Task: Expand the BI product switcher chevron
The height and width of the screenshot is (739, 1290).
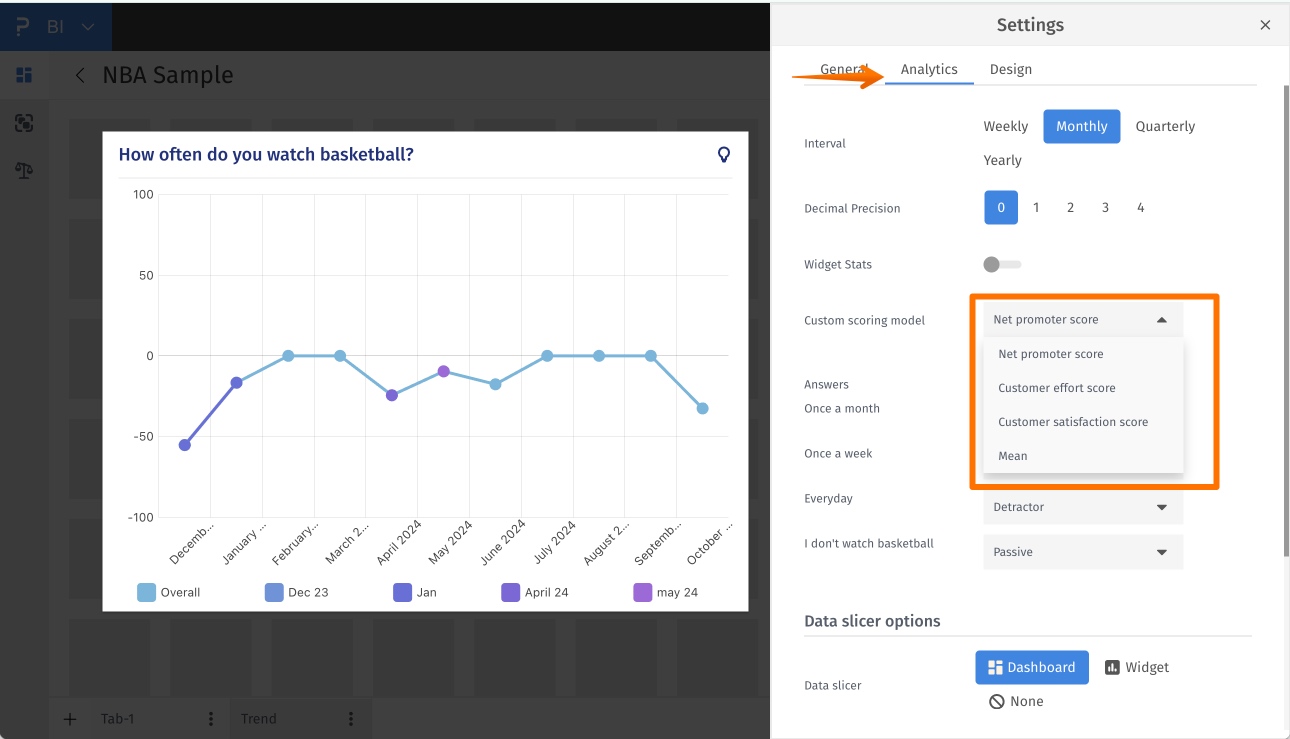Action: [x=88, y=27]
